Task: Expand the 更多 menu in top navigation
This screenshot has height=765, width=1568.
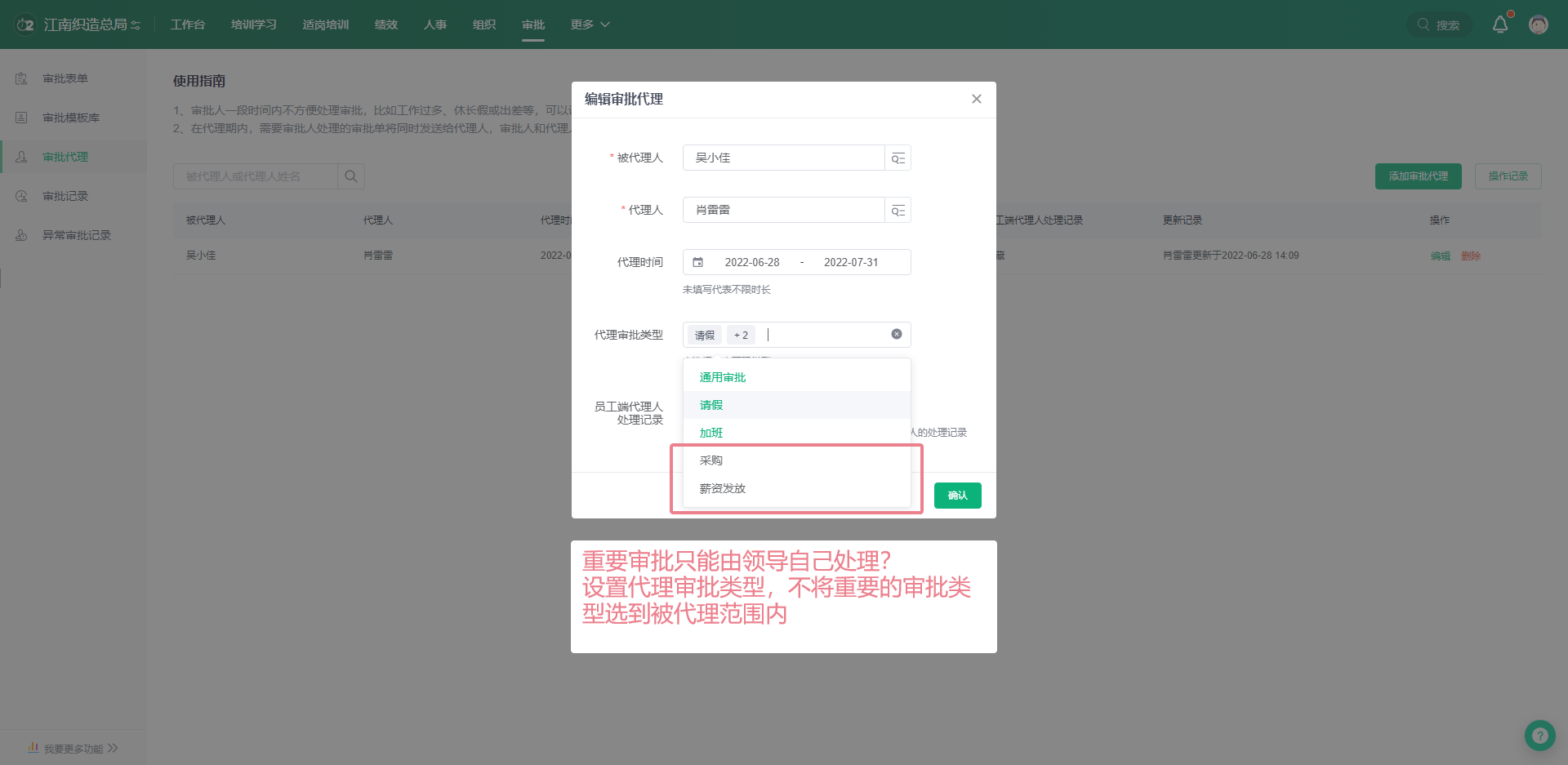Action: point(590,24)
